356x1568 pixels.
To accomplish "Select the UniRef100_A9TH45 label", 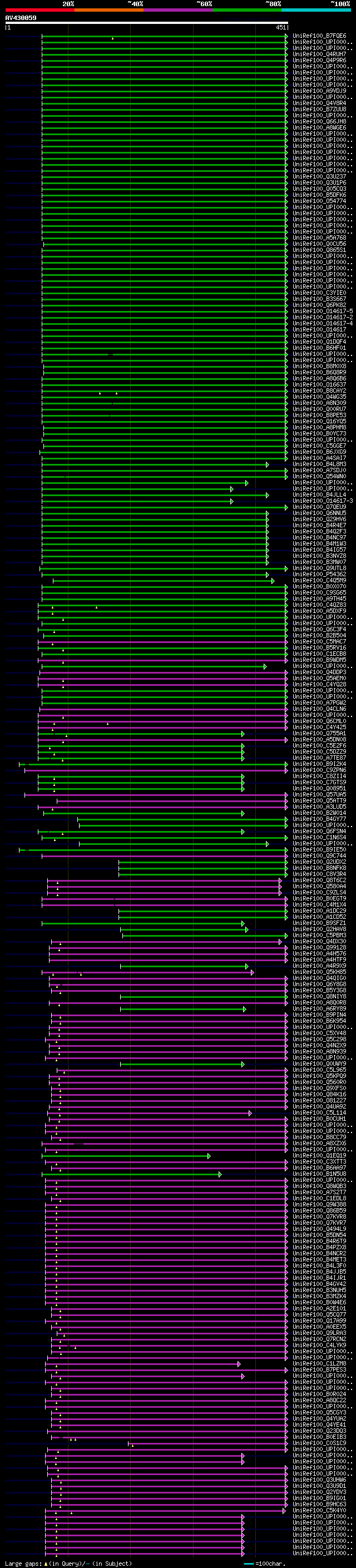I will (x=319, y=598).
